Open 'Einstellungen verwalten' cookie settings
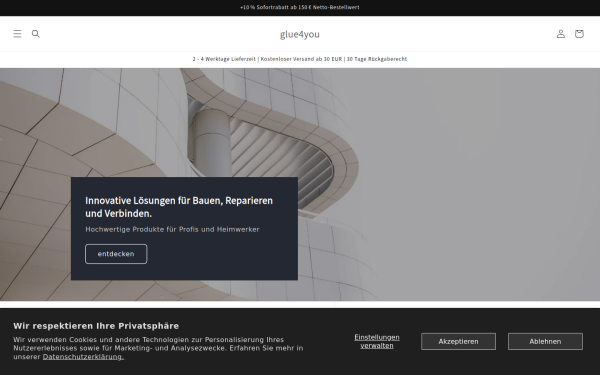 [377, 341]
